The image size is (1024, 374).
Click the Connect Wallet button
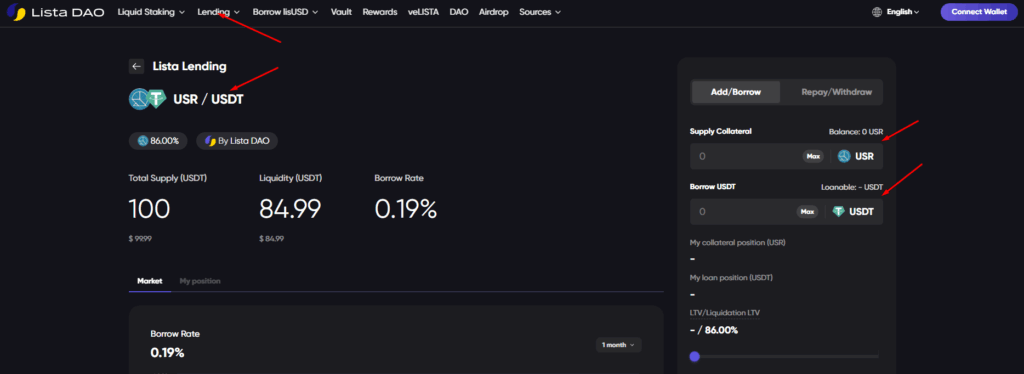978,12
